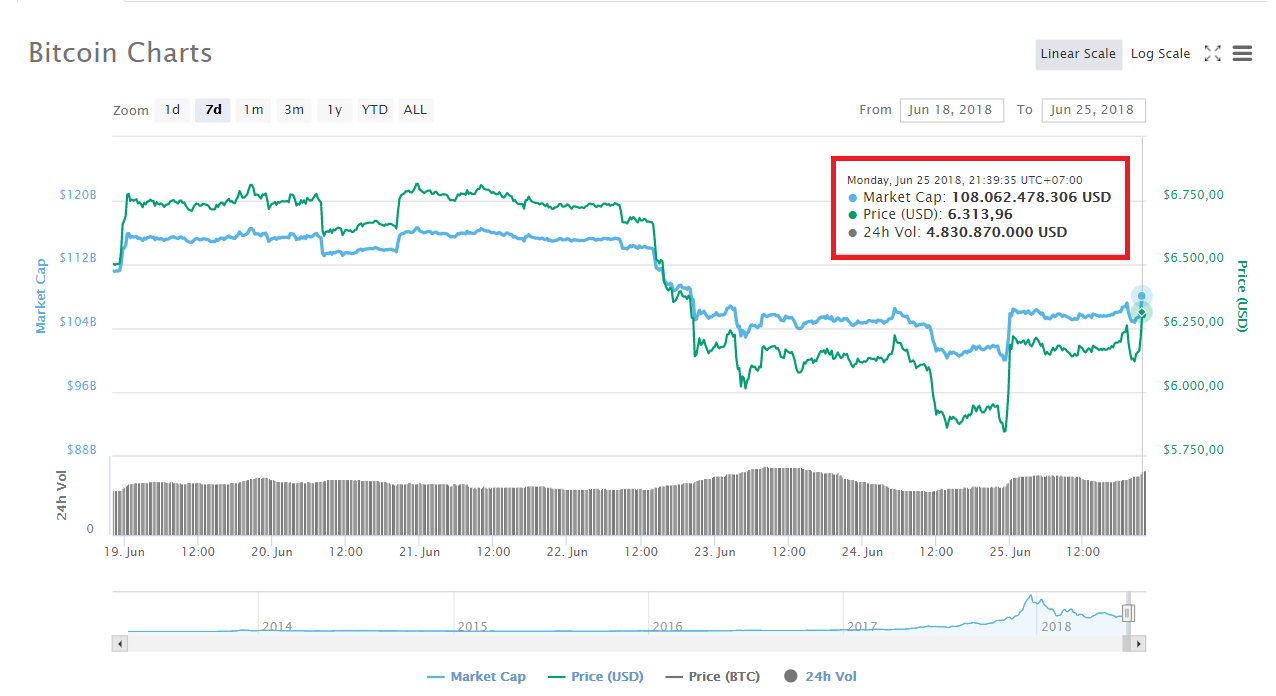Viewport: 1276px width, 696px height.
Task: Select the YTD zoom preset
Action: click(374, 110)
